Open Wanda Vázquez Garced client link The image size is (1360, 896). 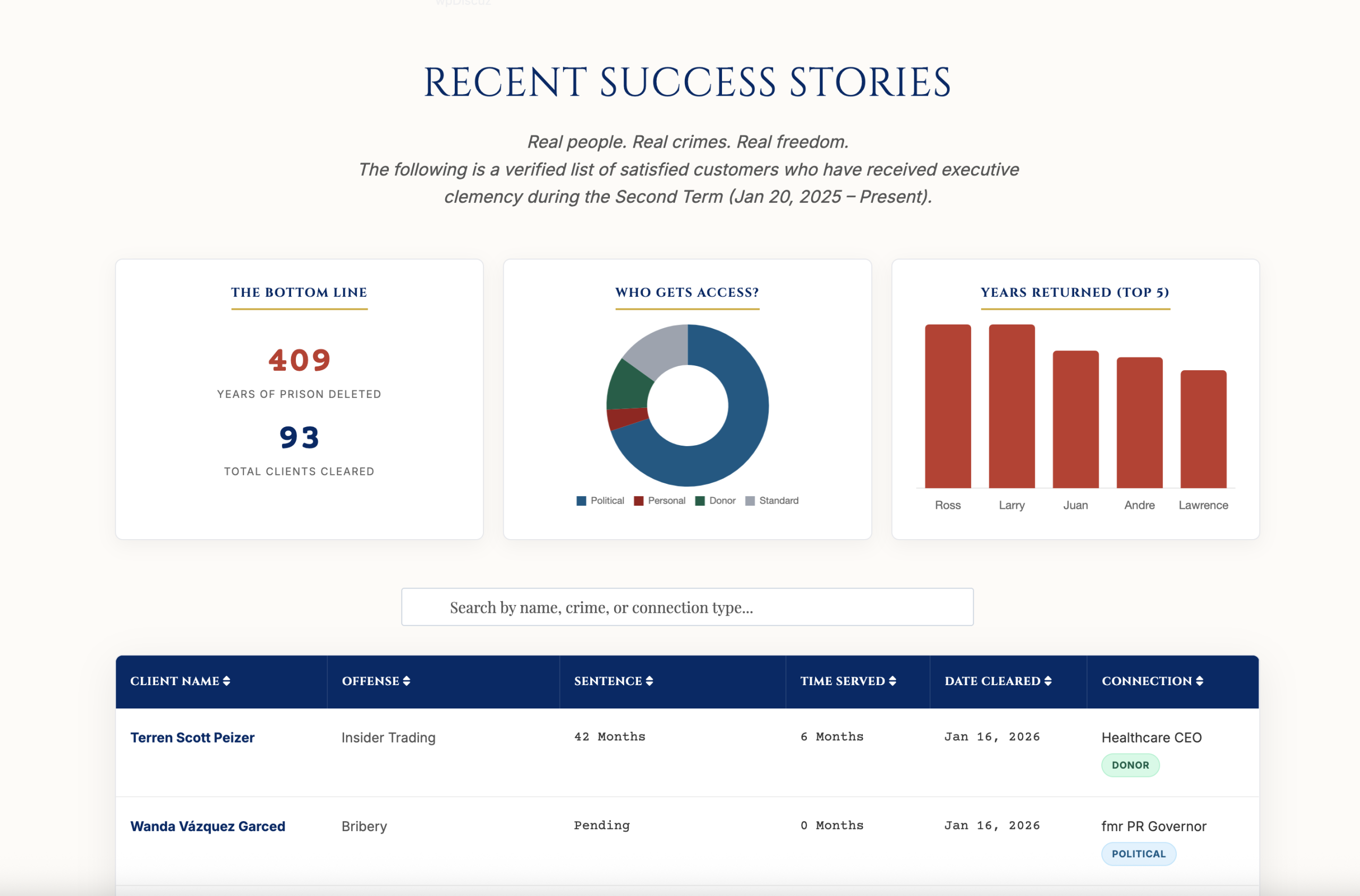[x=207, y=826]
